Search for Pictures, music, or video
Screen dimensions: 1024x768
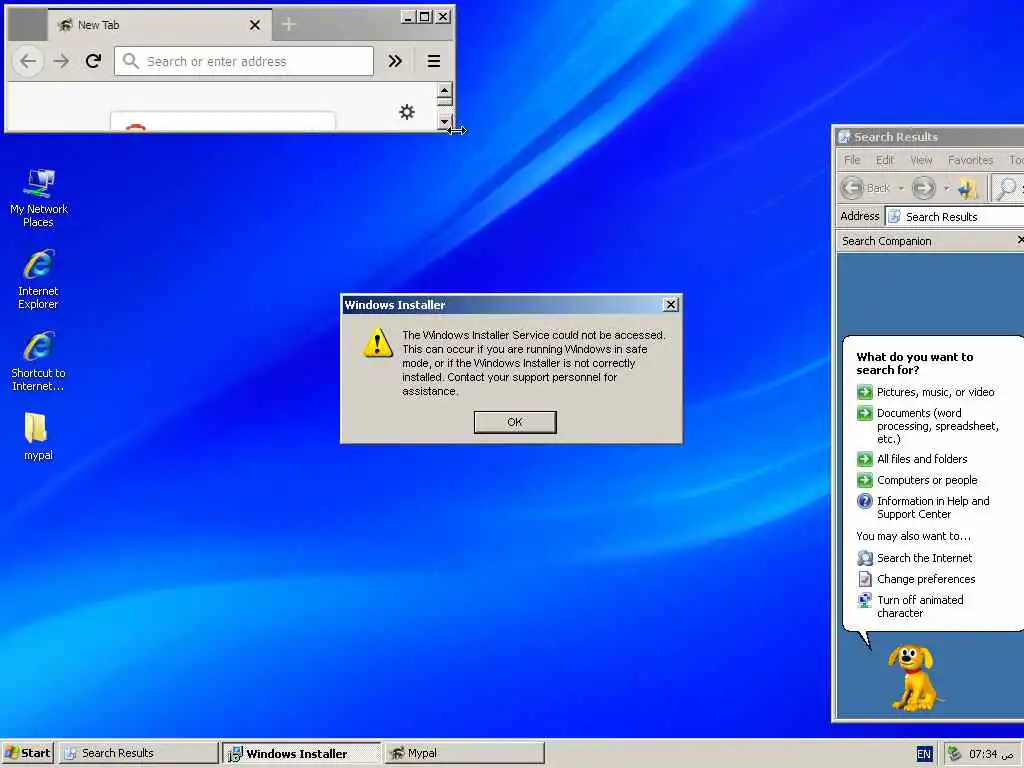(x=925, y=392)
